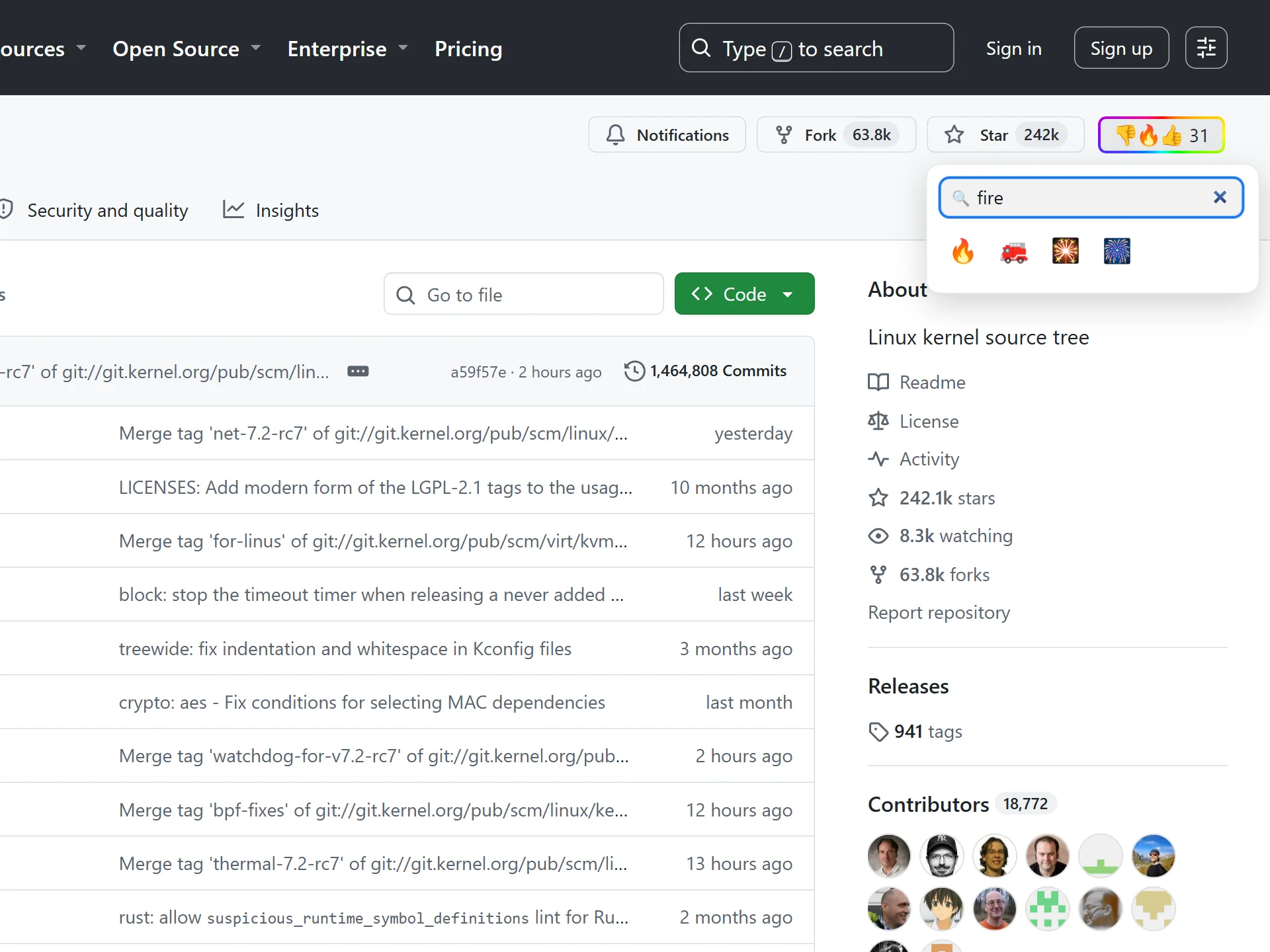This screenshot has width=1270, height=952.
Task: Open the first contributor avatar
Action: click(889, 855)
